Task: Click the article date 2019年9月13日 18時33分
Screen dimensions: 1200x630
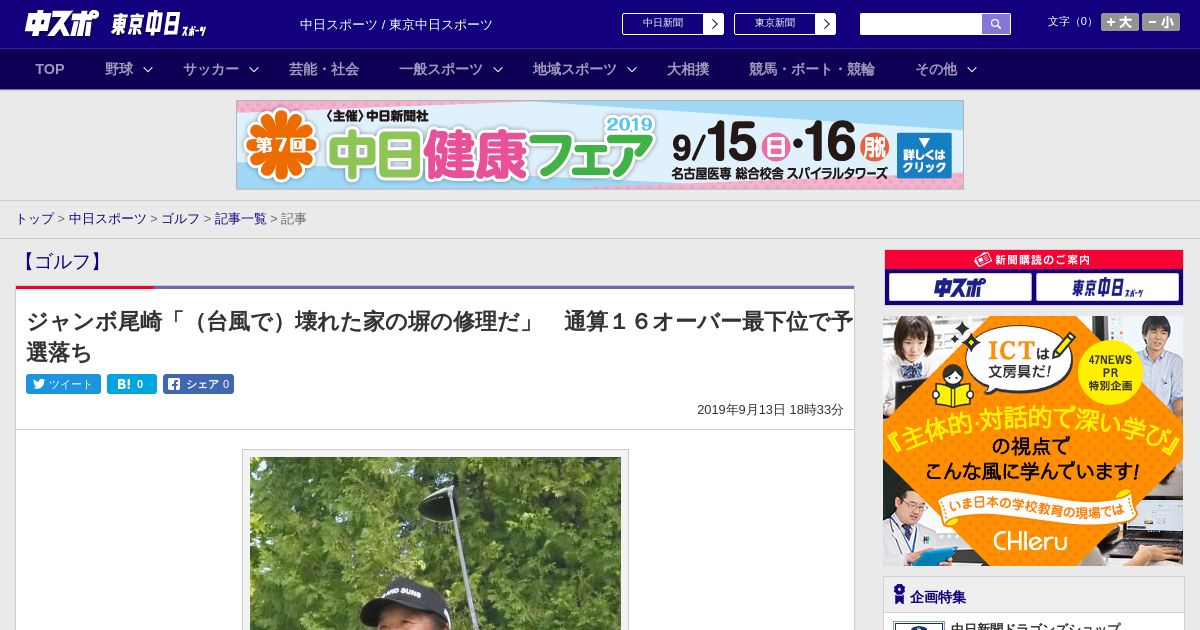Action: point(770,410)
